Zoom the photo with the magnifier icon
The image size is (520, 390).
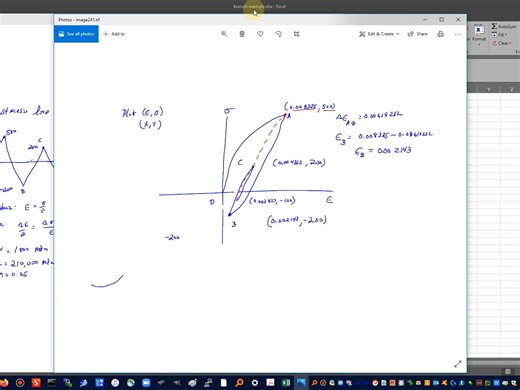tap(224, 34)
